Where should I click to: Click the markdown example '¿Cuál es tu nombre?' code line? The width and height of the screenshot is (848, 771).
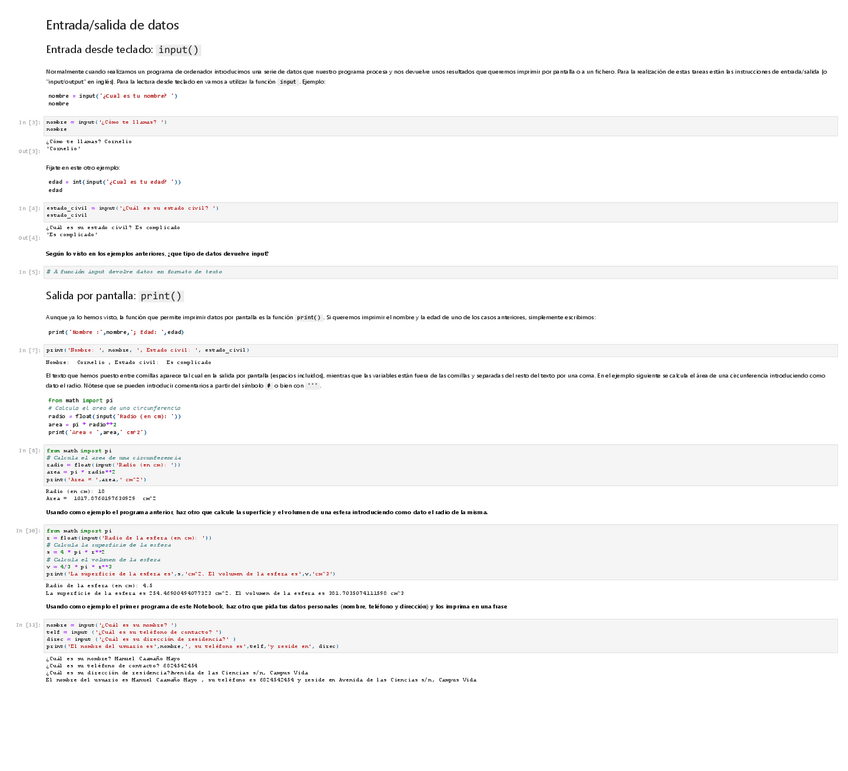pyautogui.click(x=112, y=96)
